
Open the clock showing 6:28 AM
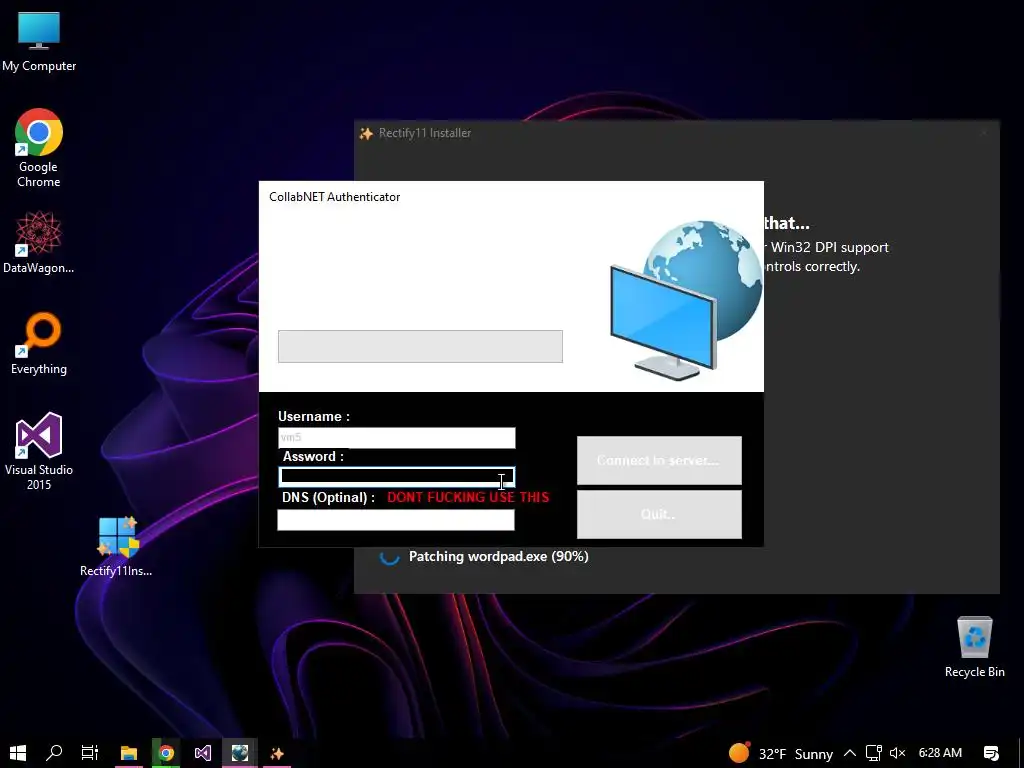[940, 753]
